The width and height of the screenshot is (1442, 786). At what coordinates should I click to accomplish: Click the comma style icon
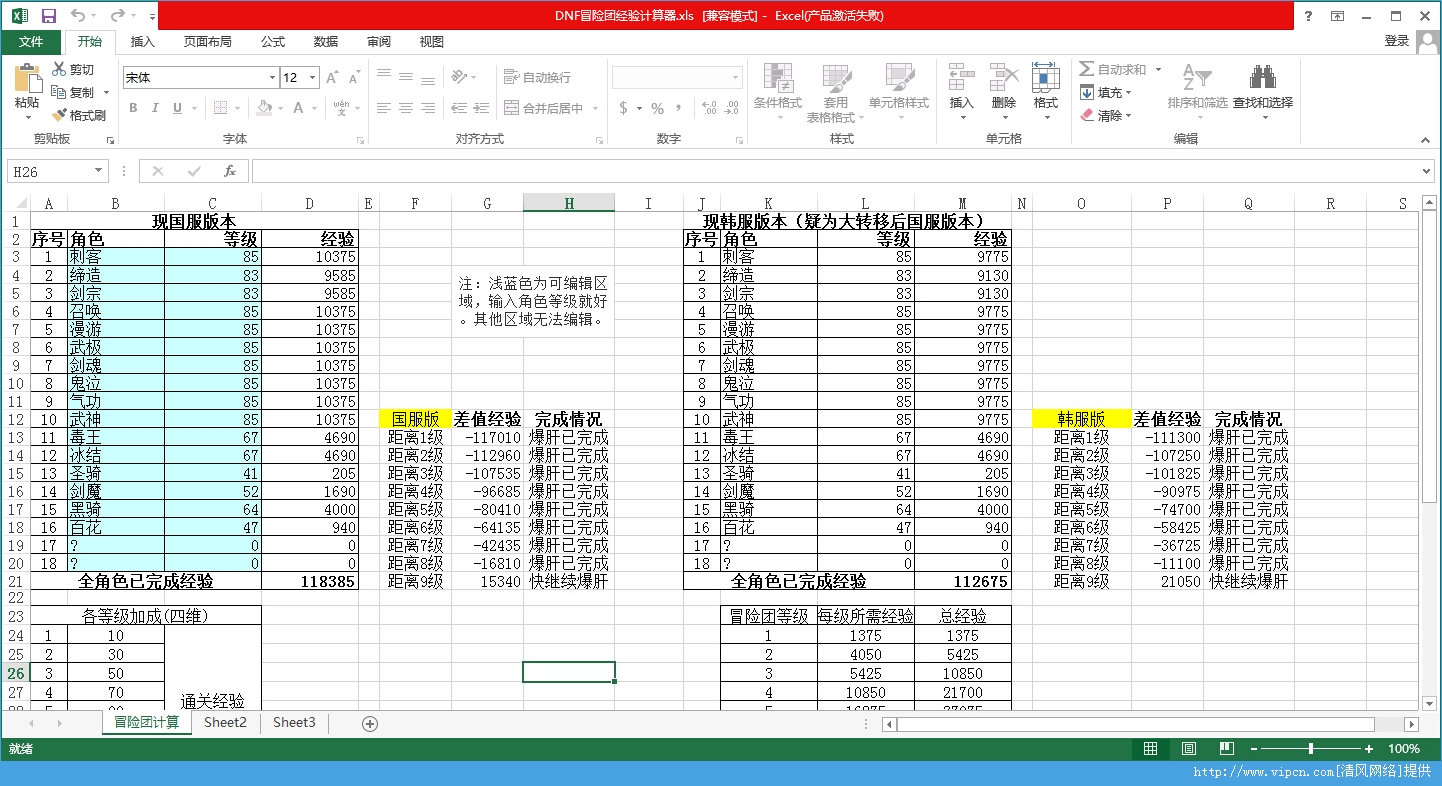[681, 108]
